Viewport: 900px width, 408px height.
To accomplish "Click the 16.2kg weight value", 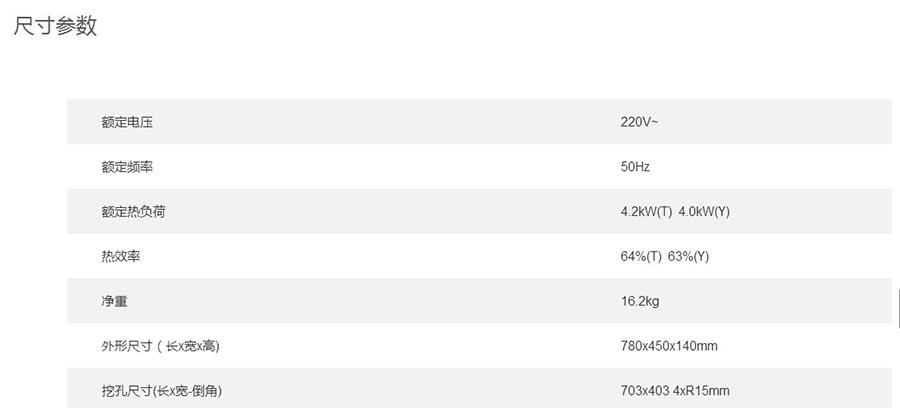I will pyautogui.click(x=639, y=301).
